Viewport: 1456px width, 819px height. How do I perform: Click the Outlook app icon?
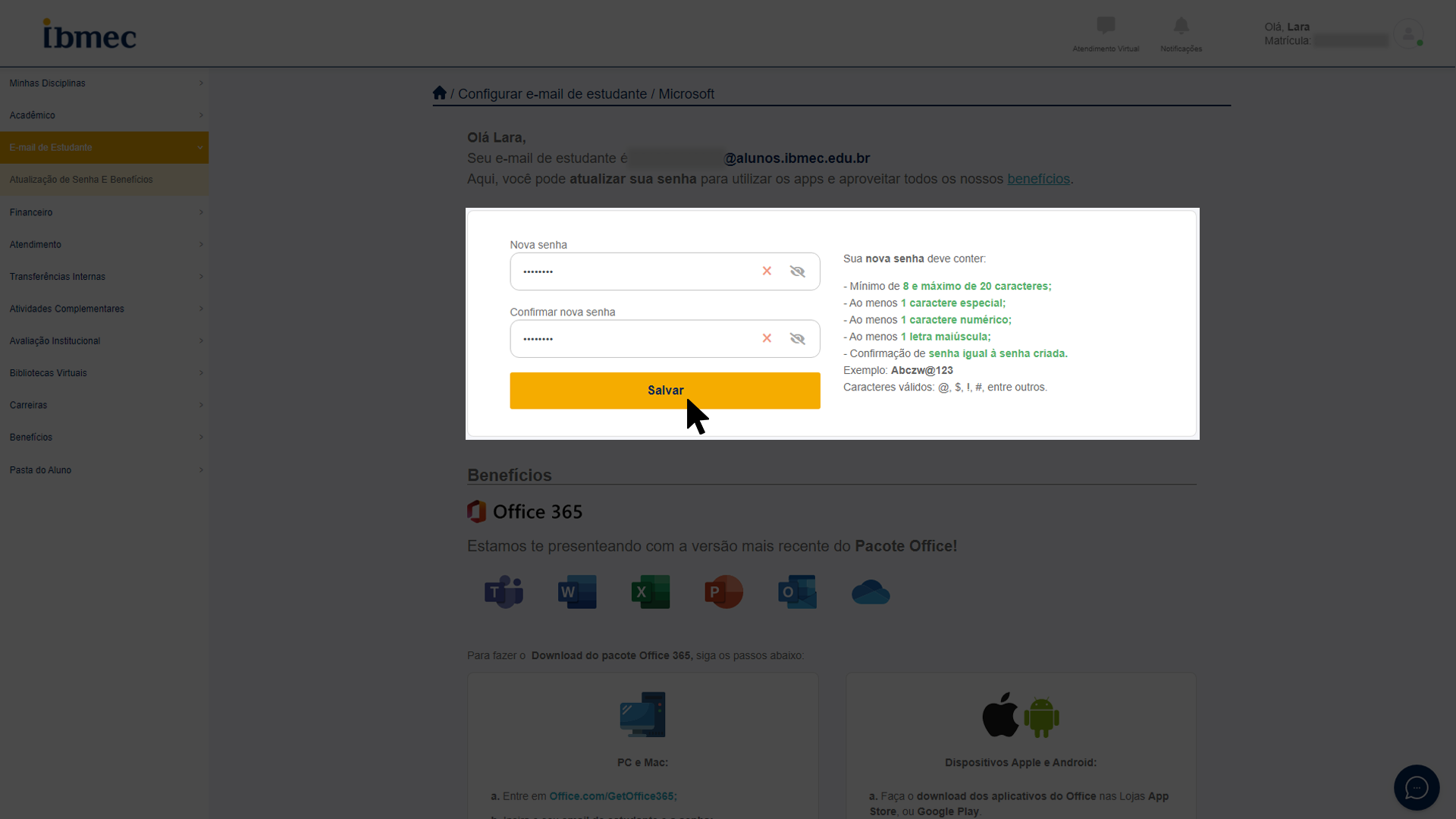[797, 591]
